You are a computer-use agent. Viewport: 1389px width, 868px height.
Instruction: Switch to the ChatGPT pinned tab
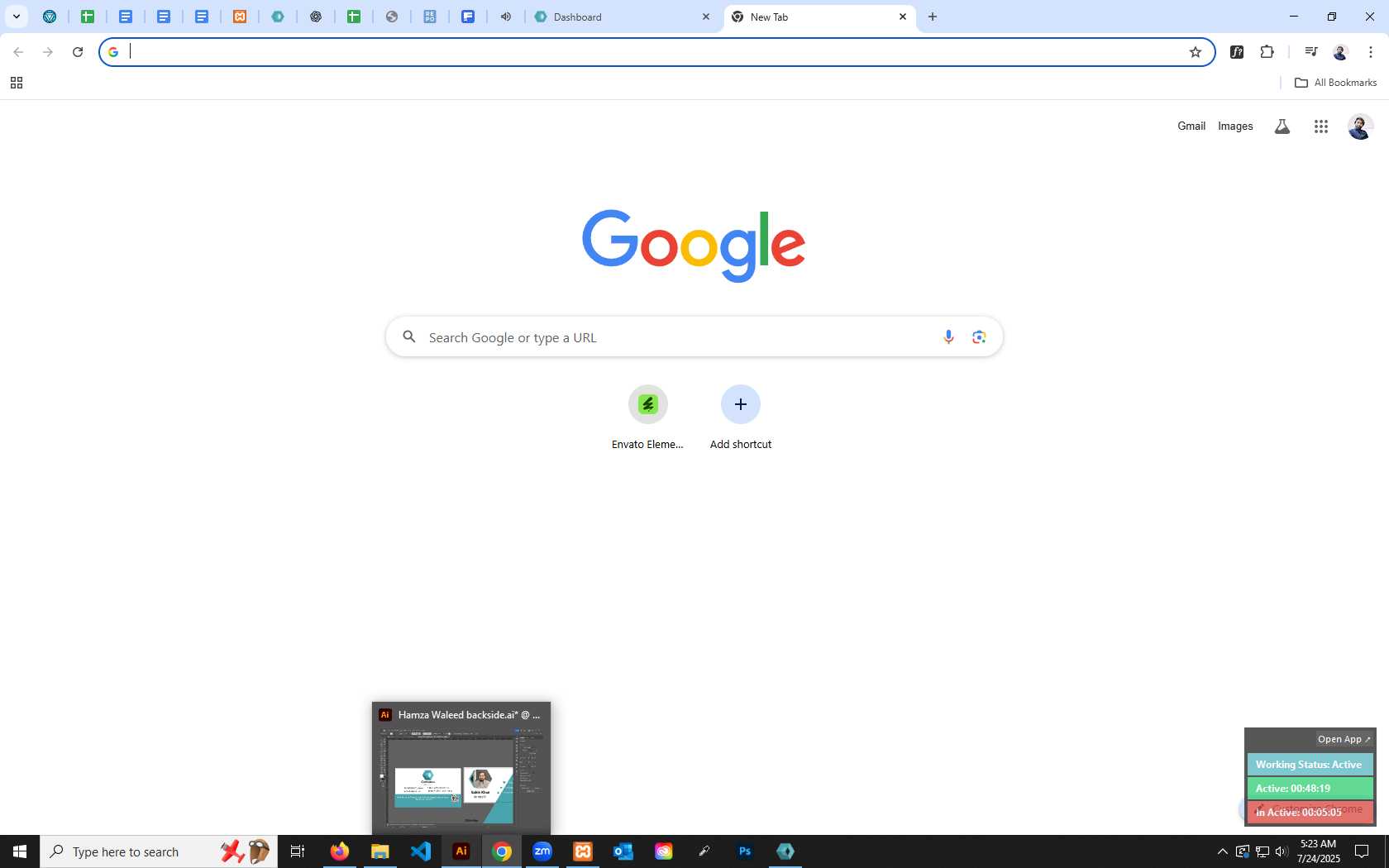(316, 17)
